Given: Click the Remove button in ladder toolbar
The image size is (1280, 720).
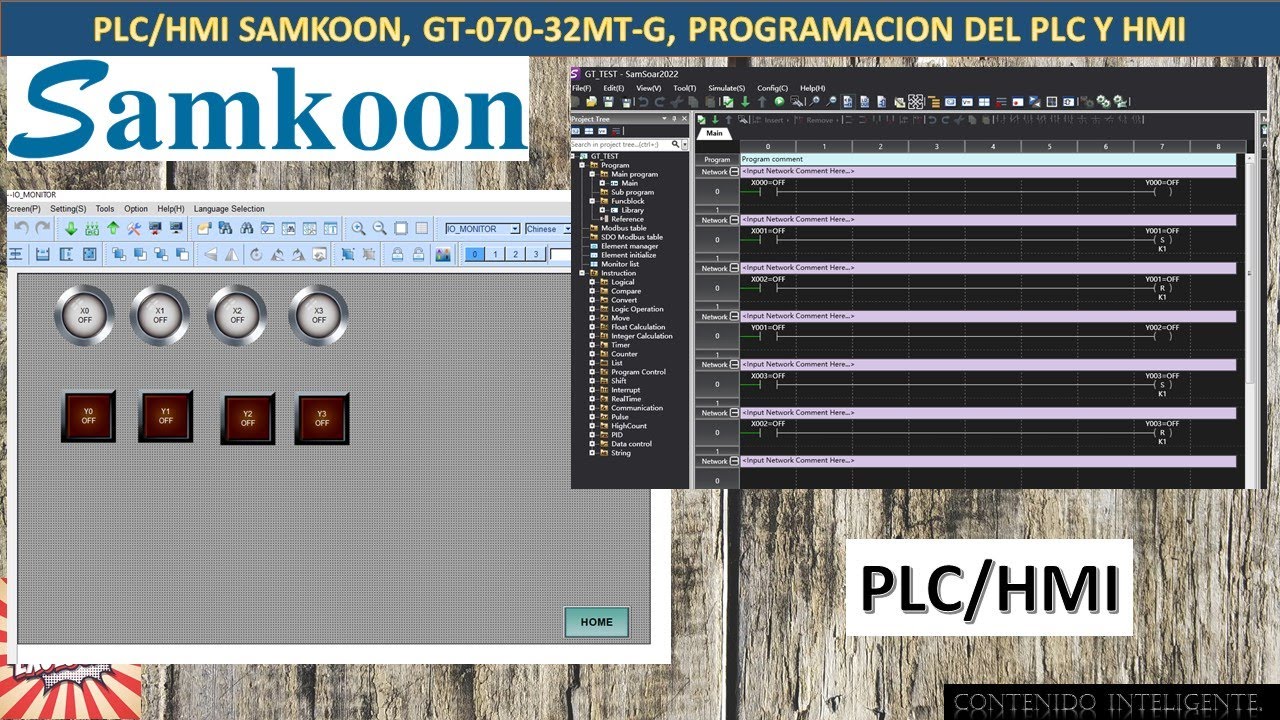Looking at the screenshot, I should [x=816, y=120].
